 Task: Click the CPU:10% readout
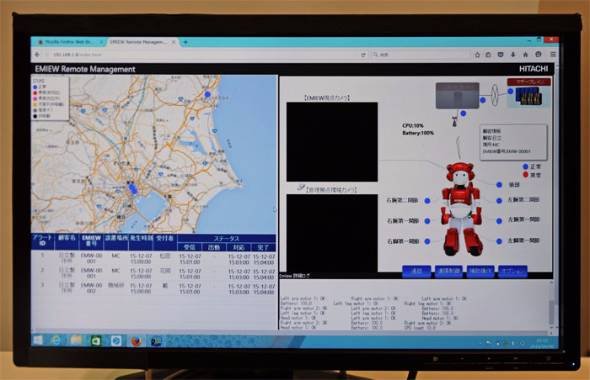(413, 126)
